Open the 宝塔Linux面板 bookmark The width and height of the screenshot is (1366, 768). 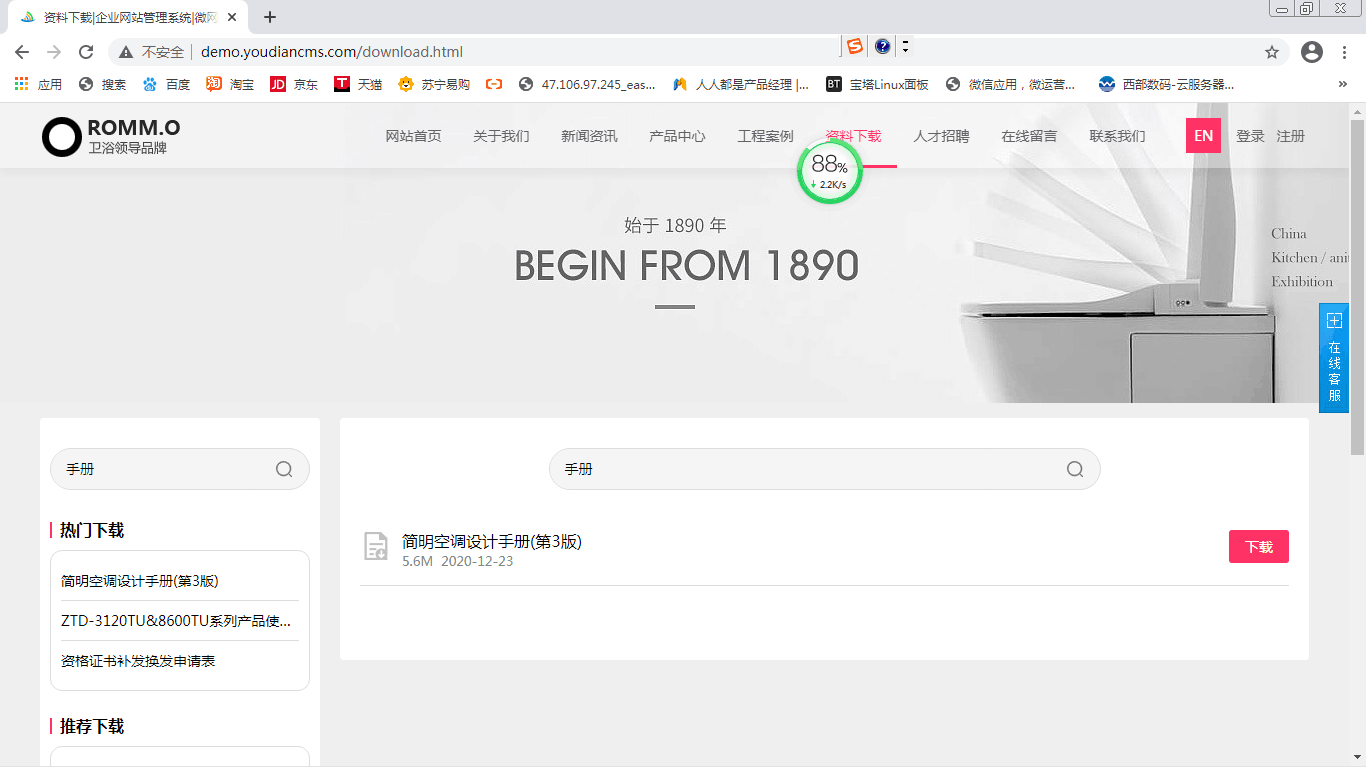pyautogui.click(x=877, y=85)
